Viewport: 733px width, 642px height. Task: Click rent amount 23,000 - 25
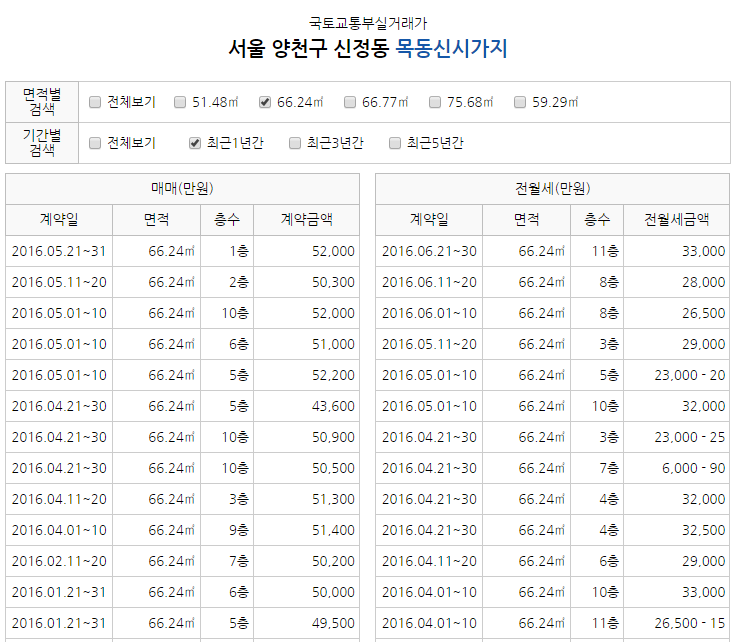tap(690, 437)
